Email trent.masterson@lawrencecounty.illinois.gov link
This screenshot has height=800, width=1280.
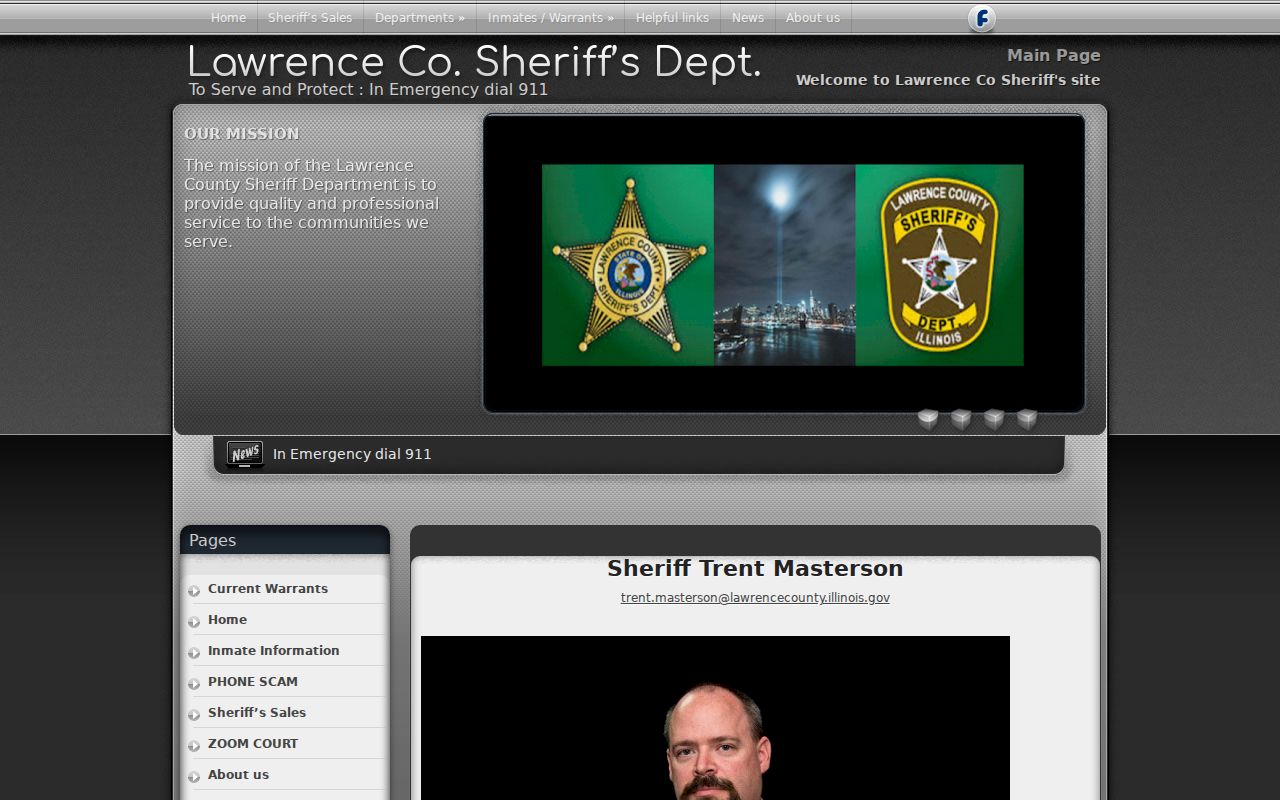[755, 598]
